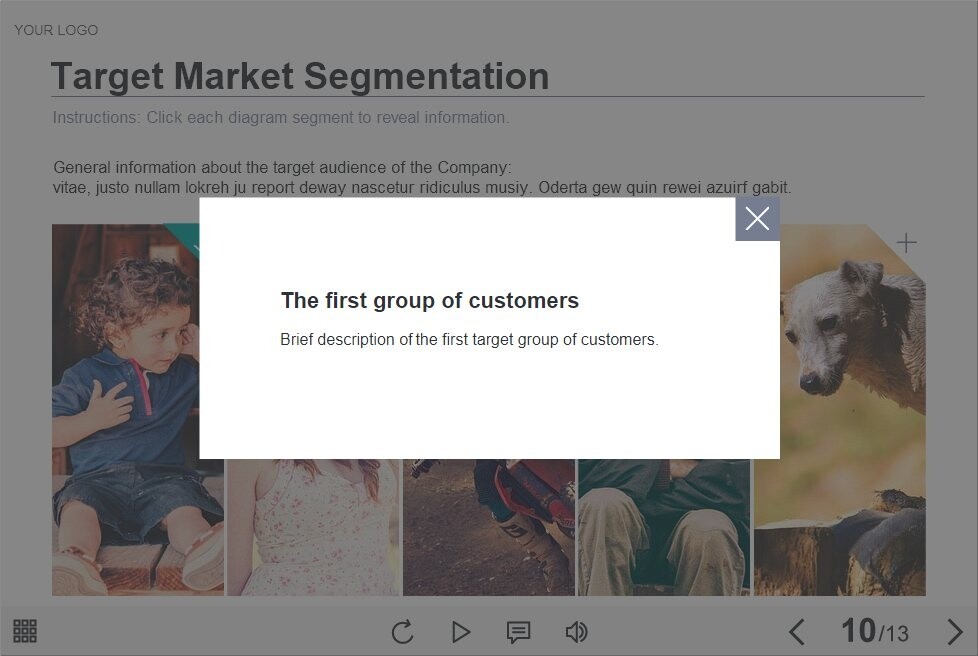Click the seated man diagram segment
Screen dimensions: 978x656
coord(663,520)
